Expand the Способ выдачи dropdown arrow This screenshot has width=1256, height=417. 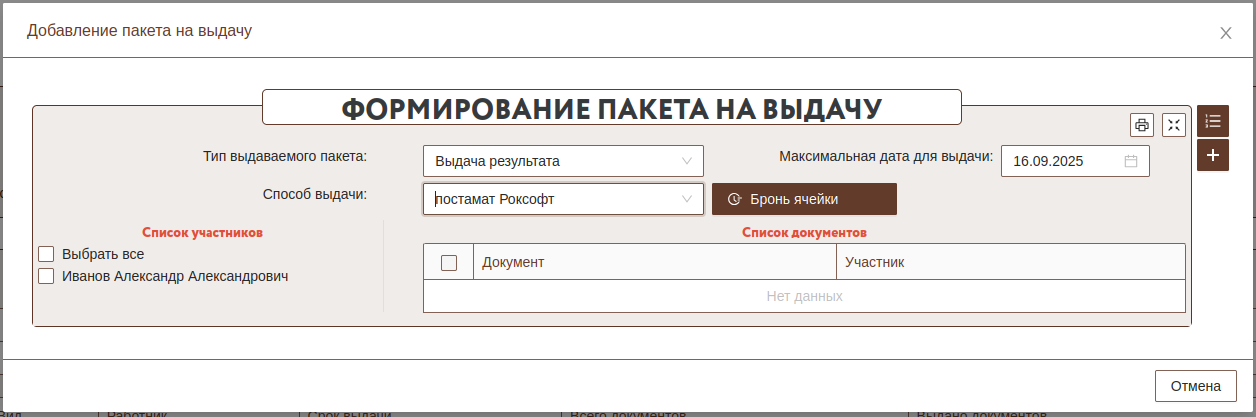(687, 199)
